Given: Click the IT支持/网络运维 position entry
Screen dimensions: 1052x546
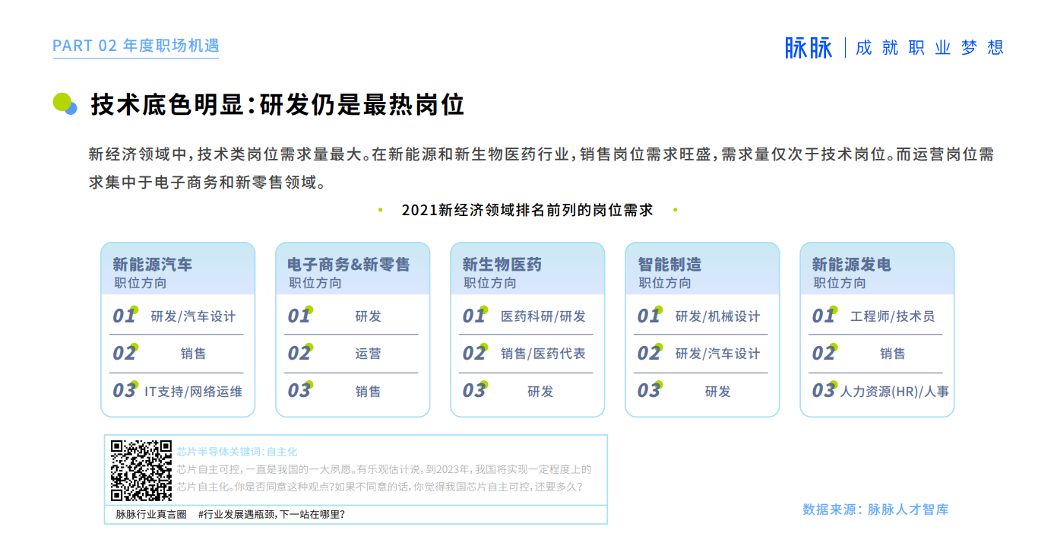Looking at the screenshot, I should 193,391.
